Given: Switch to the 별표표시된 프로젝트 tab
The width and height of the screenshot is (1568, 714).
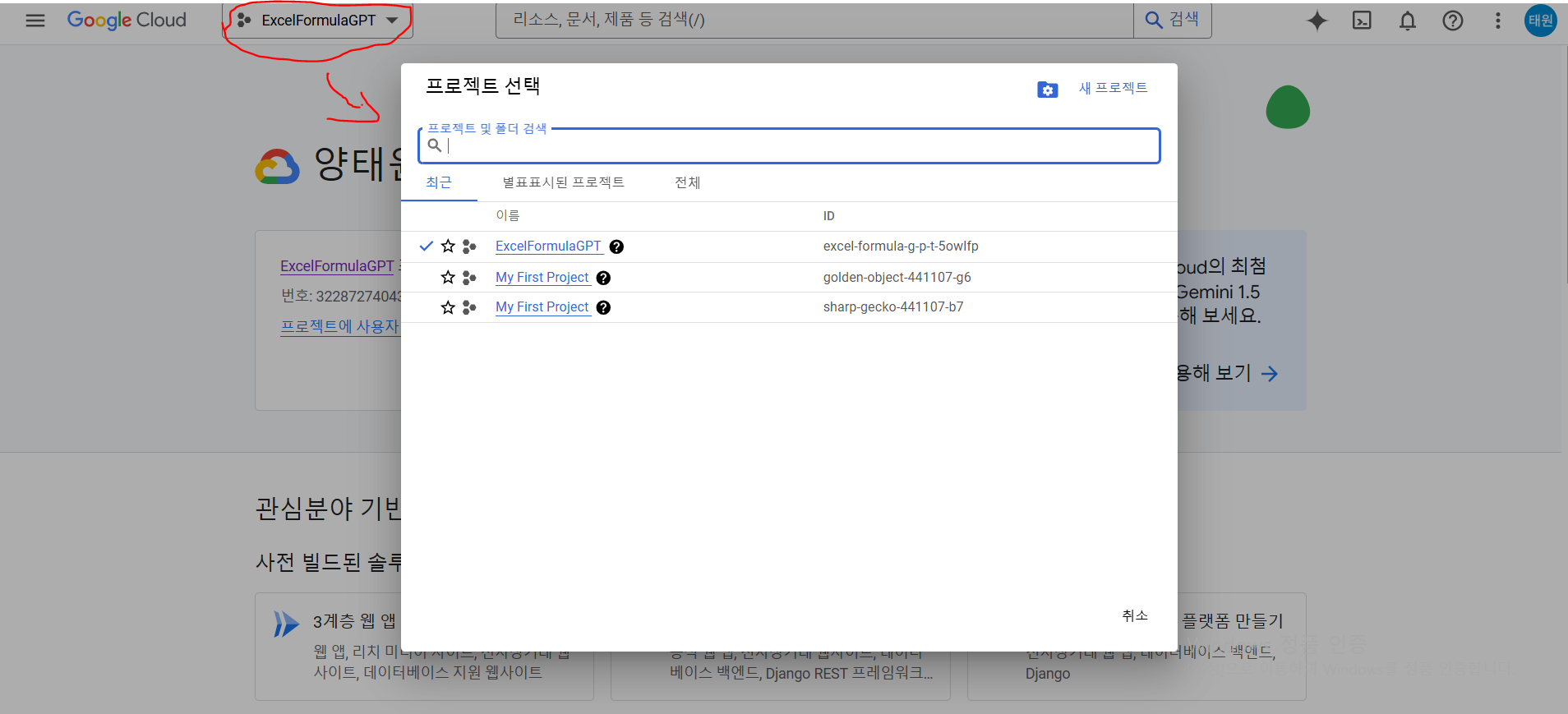Looking at the screenshot, I should click(x=564, y=182).
